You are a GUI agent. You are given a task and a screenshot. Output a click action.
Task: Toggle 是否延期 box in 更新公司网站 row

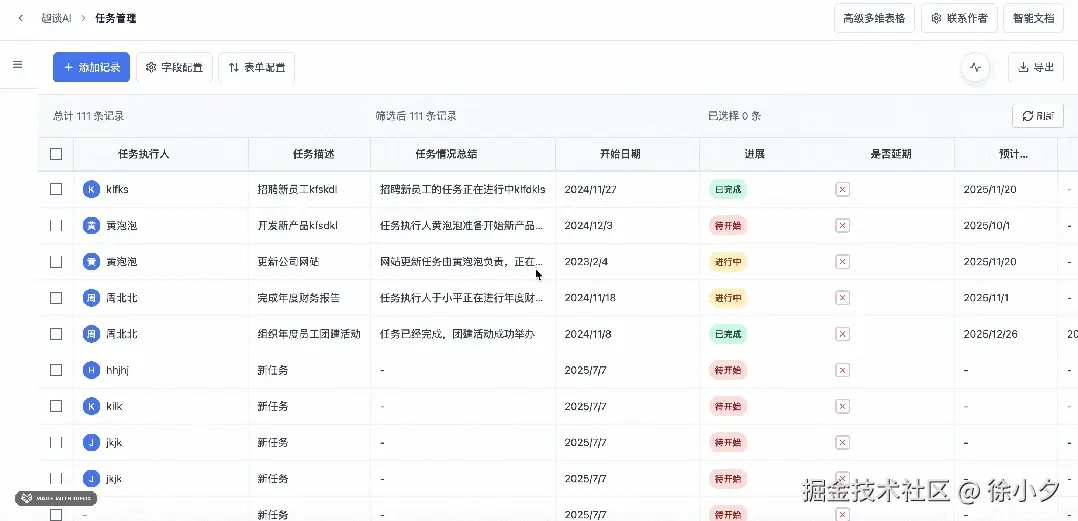pyautogui.click(x=842, y=262)
